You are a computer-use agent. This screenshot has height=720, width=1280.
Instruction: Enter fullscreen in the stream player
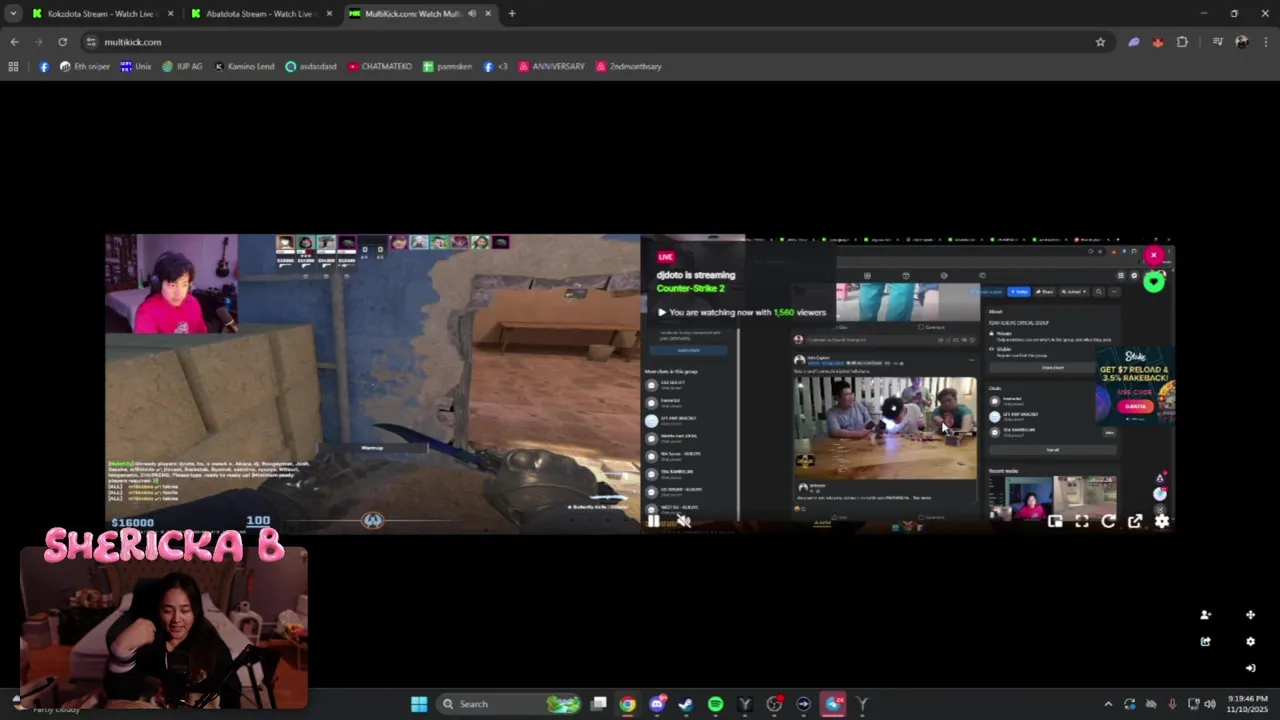pyautogui.click(x=1082, y=521)
